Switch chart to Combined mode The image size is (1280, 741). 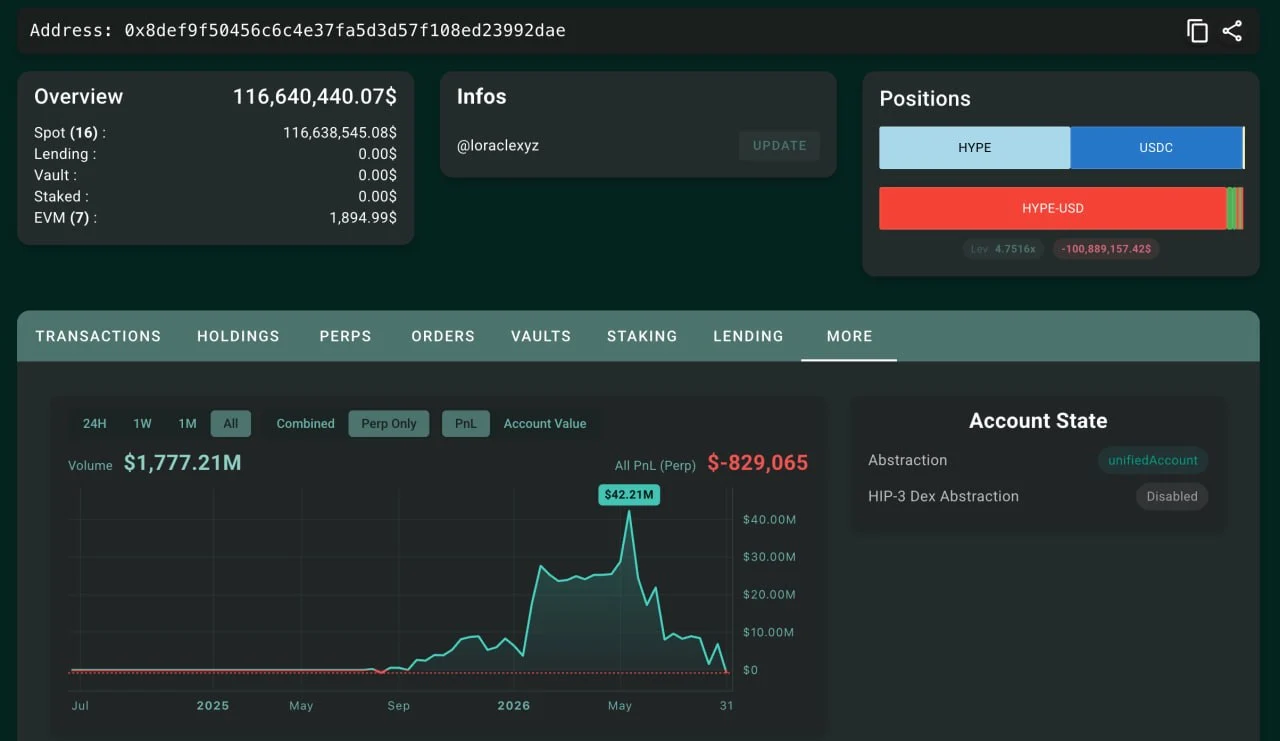coord(305,424)
